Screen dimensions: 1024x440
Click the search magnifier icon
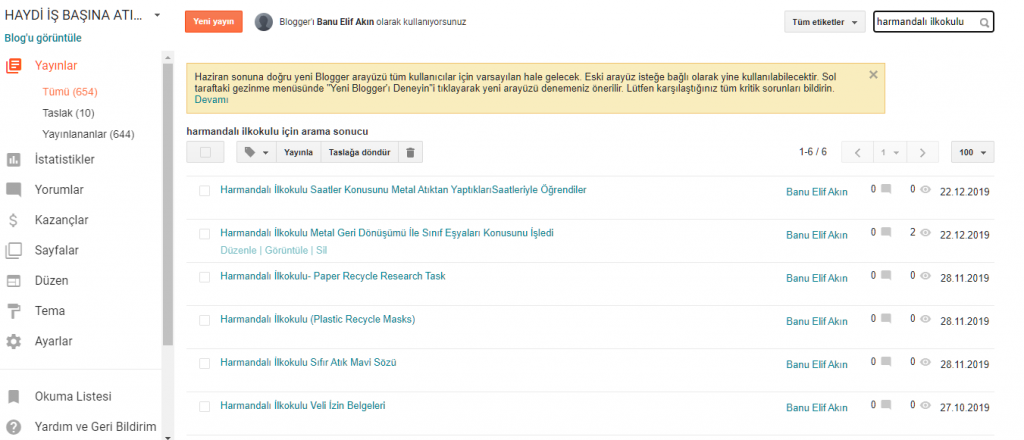984,22
